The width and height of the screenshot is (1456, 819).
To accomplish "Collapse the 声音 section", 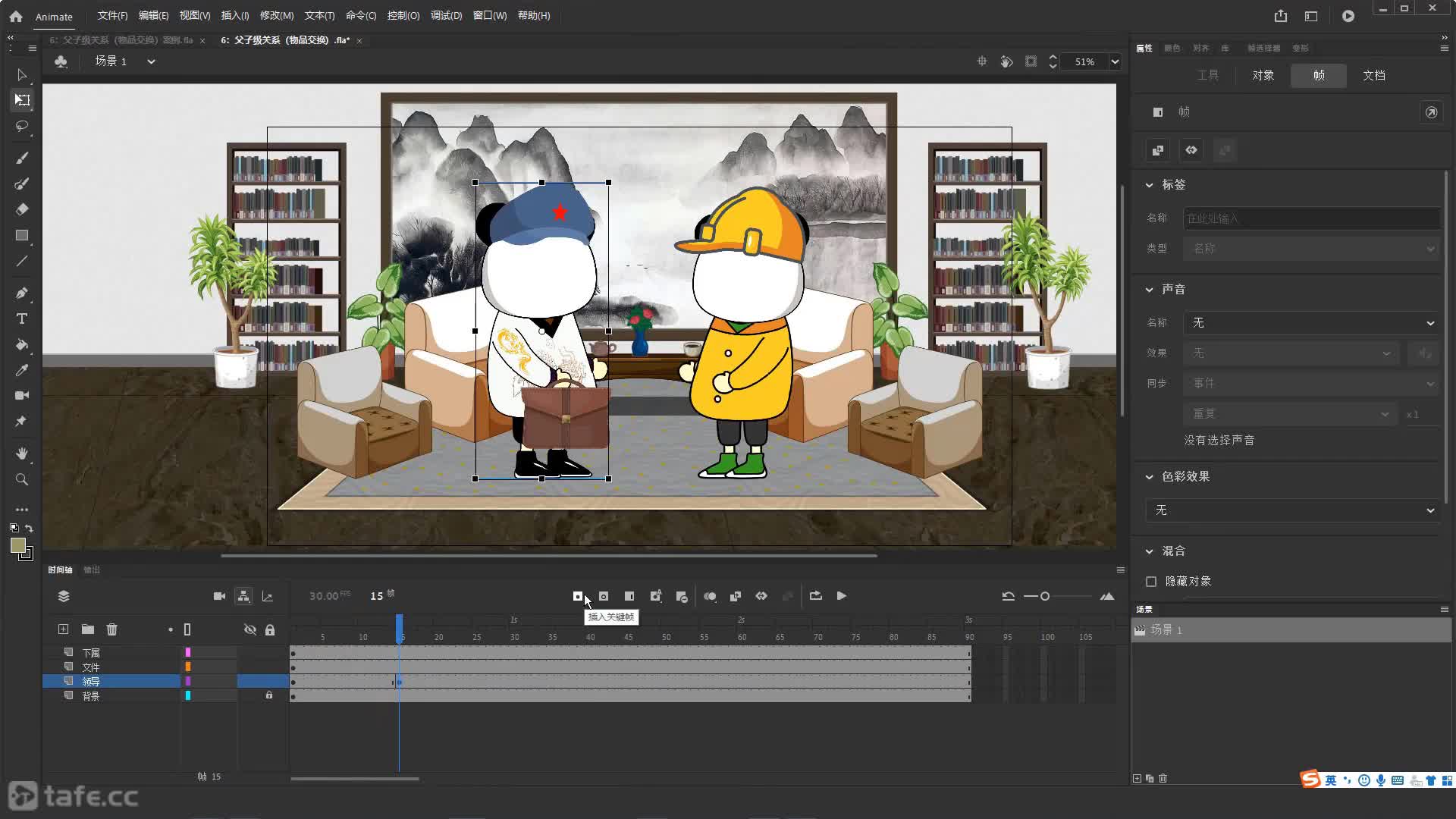I will (x=1150, y=290).
